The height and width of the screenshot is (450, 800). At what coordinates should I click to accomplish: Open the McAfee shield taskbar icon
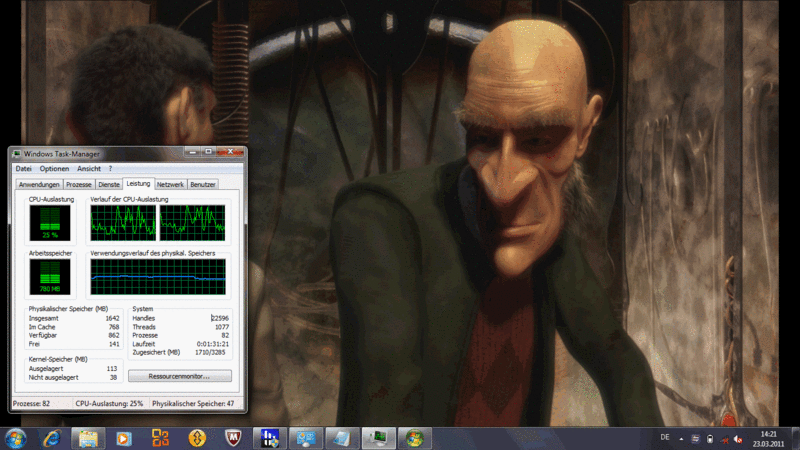(233, 438)
